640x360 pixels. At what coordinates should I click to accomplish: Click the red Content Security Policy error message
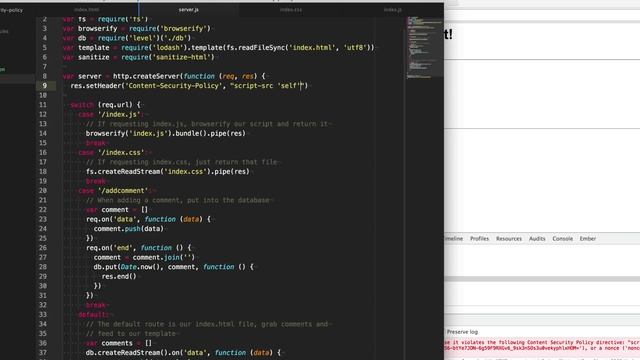pos(542,345)
